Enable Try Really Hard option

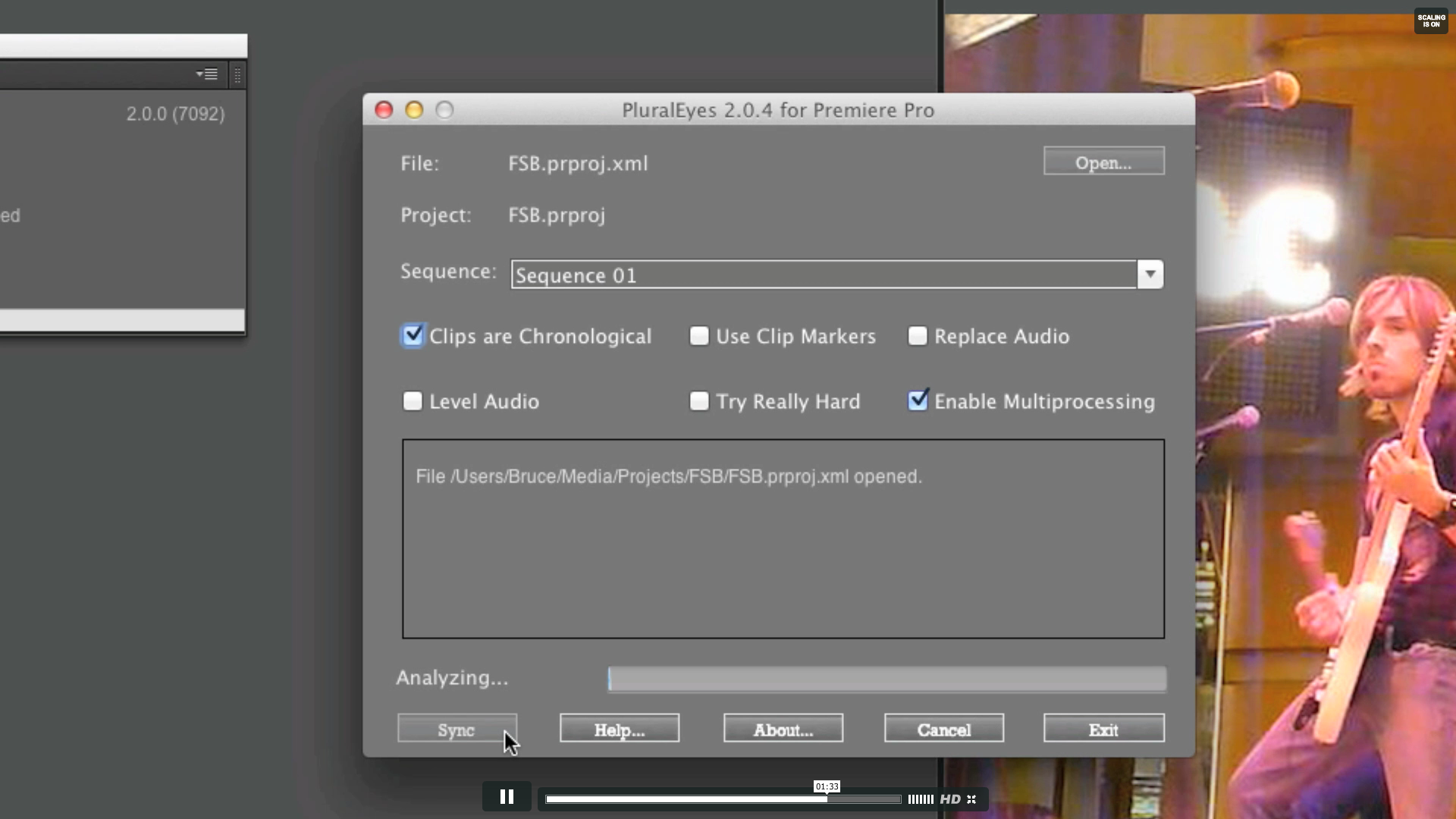pyautogui.click(x=699, y=401)
